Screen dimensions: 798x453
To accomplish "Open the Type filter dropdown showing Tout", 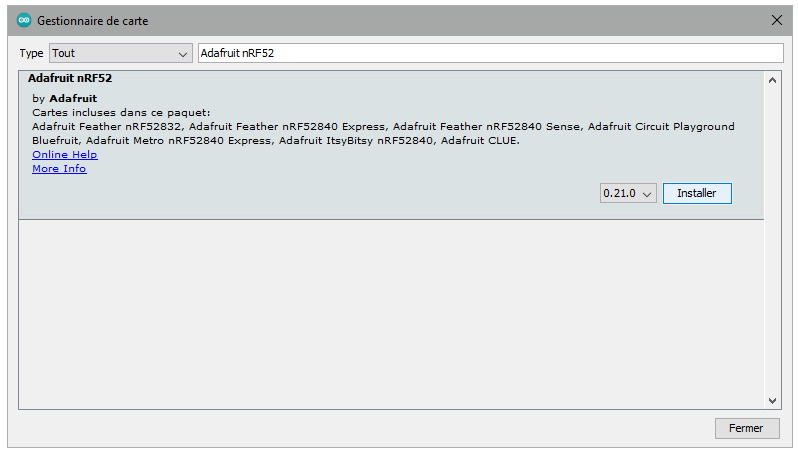I will pyautogui.click(x=119, y=53).
